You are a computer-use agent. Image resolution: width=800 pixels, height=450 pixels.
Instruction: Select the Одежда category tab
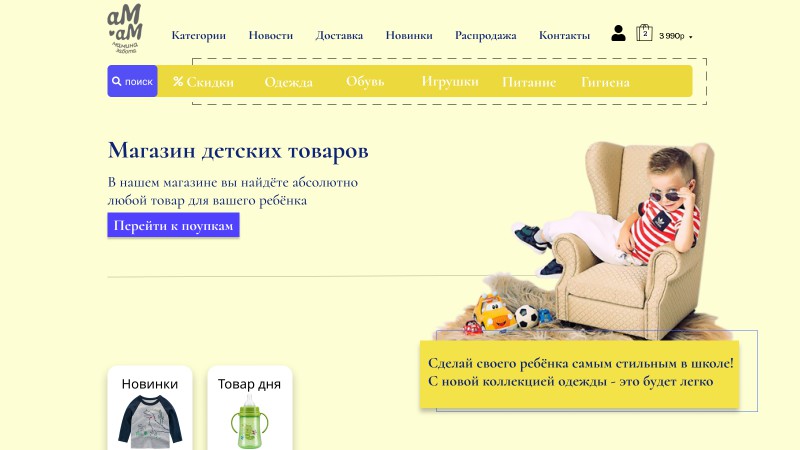pos(288,82)
